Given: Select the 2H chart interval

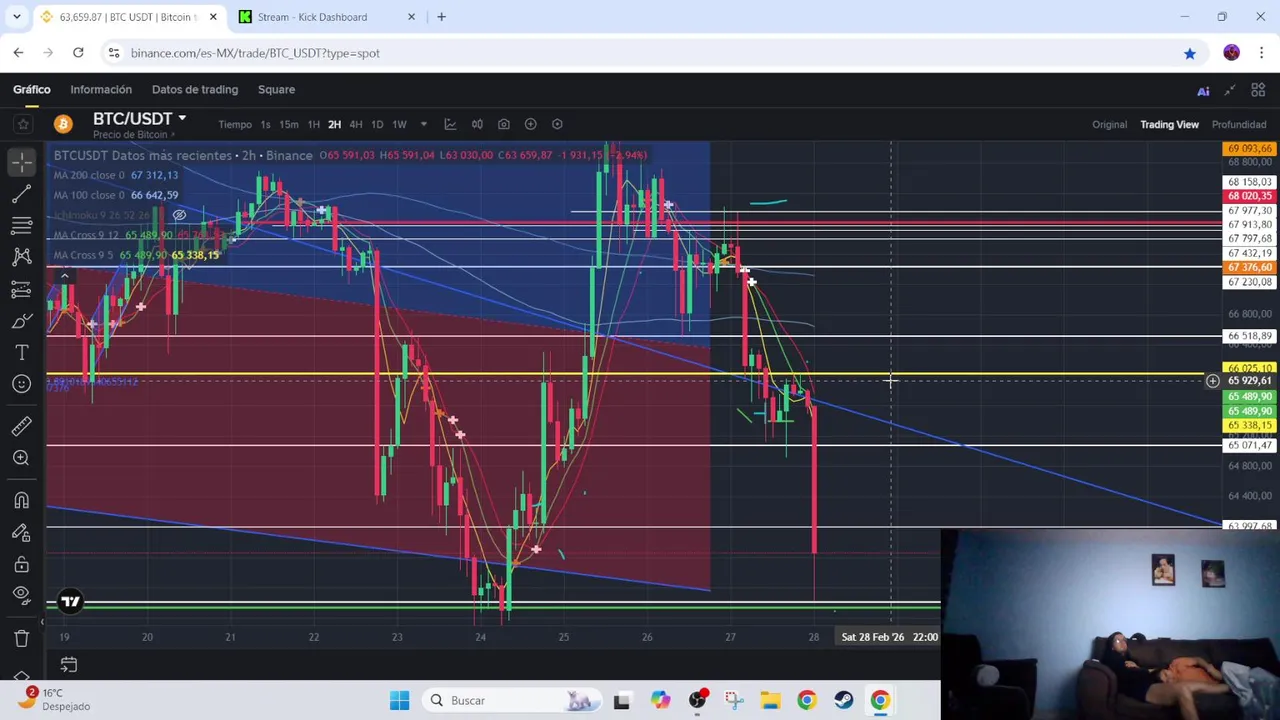Looking at the screenshot, I should coord(334,124).
